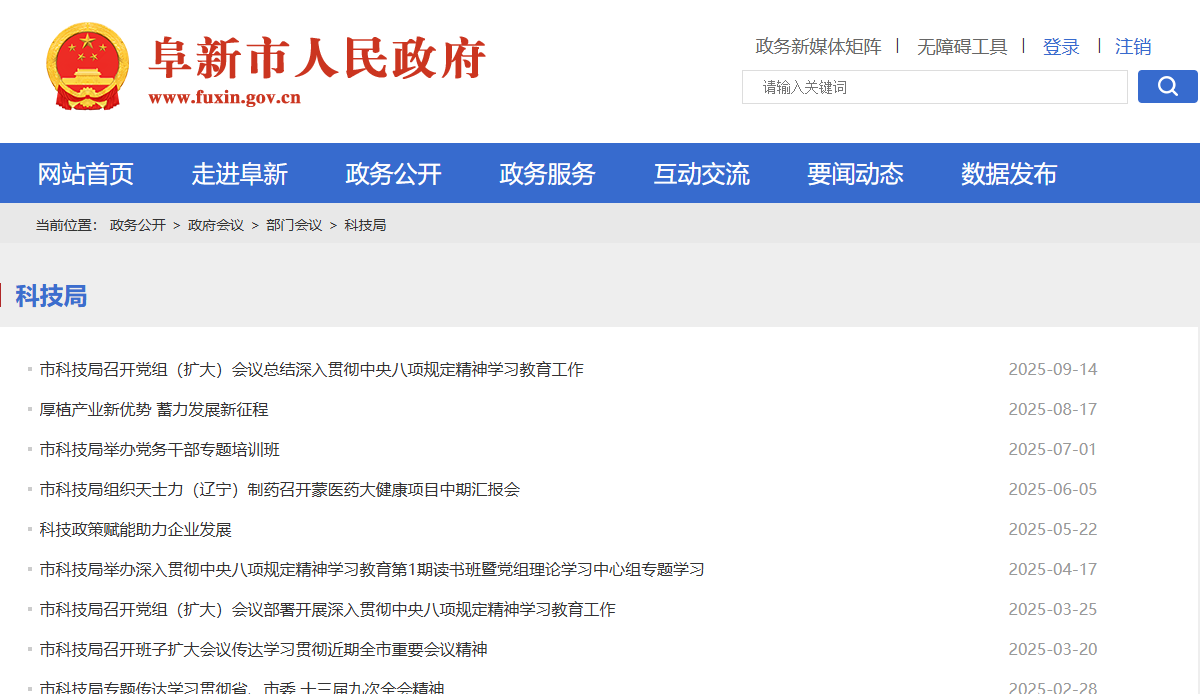Viewport: 1200px width, 694px height.
Task: Click the 登录 login link
Action: (x=1061, y=47)
